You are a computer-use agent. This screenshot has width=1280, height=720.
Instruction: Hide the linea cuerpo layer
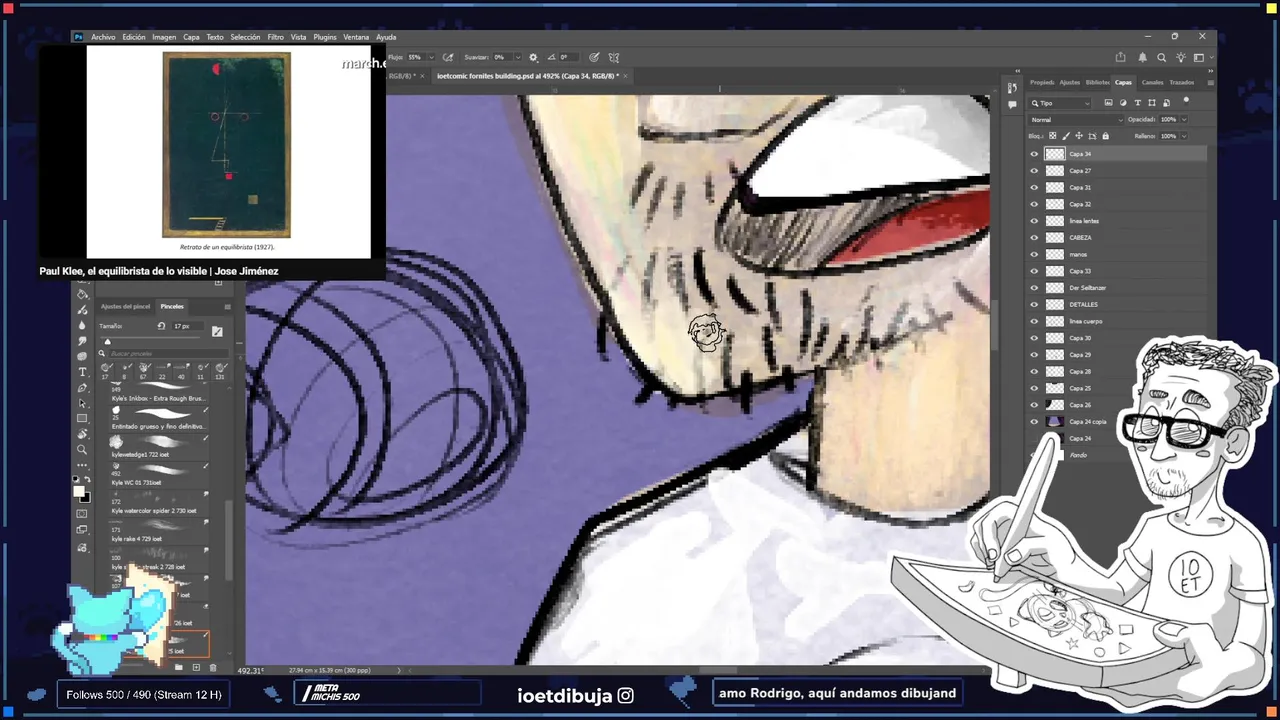tap(1034, 321)
